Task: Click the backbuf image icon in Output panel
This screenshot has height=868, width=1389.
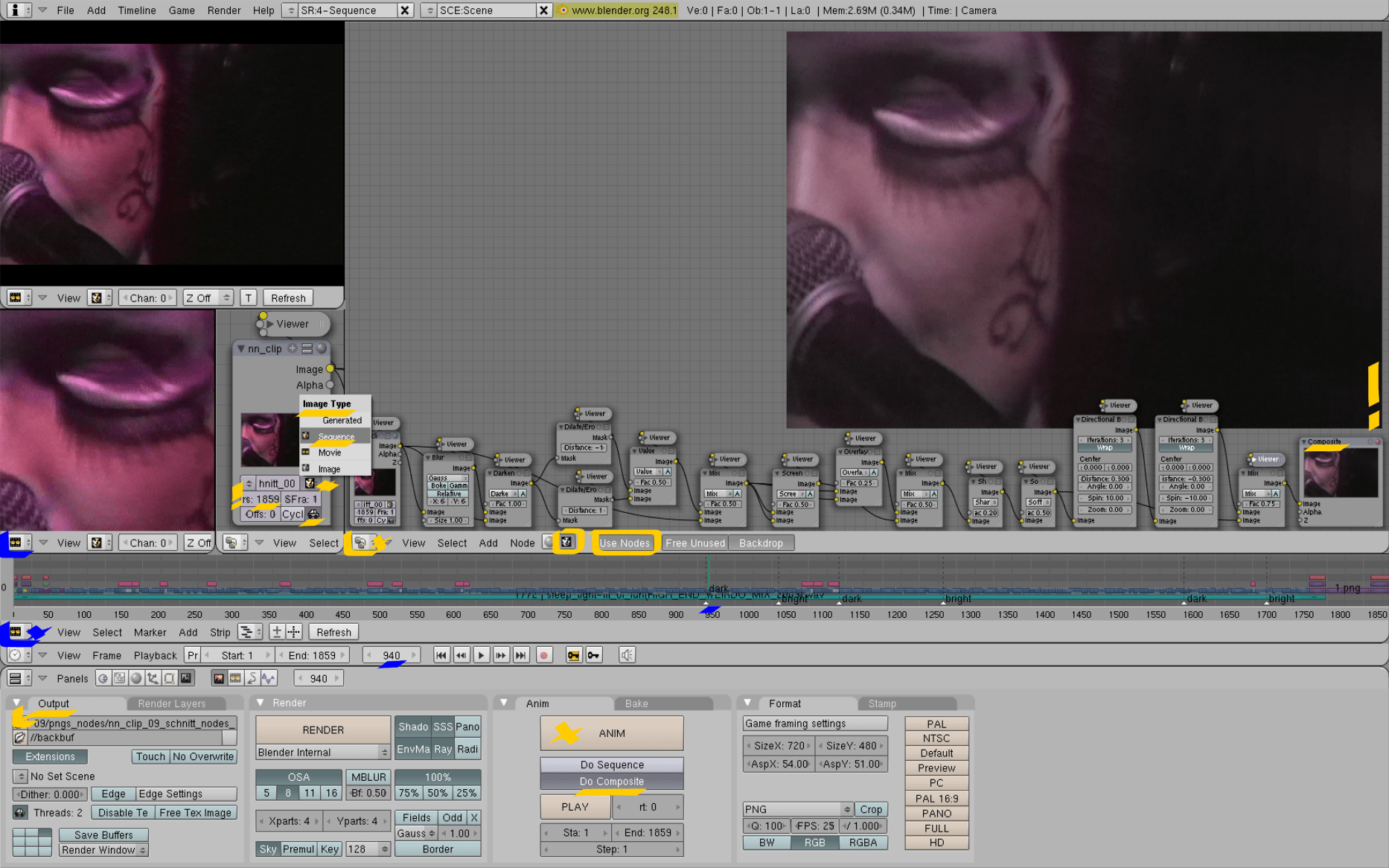Action: (20, 738)
